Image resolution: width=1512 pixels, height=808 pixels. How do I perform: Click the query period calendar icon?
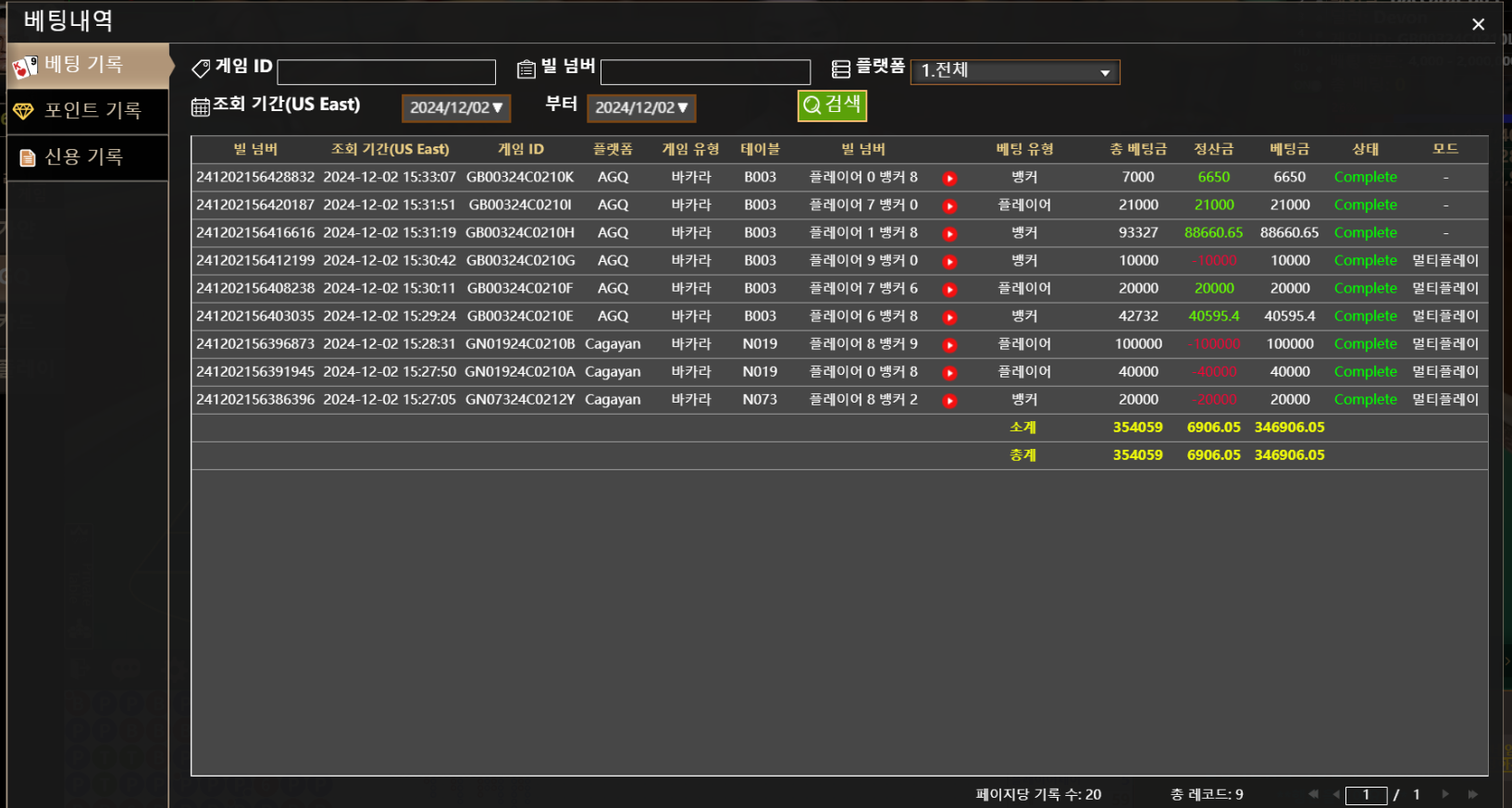click(x=201, y=107)
